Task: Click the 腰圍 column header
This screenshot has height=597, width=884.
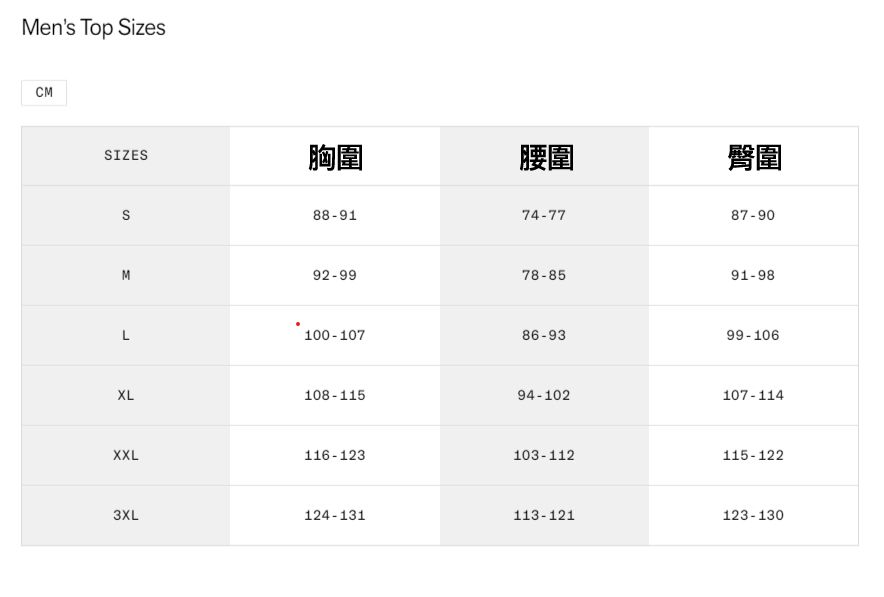Action: tap(545, 157)
